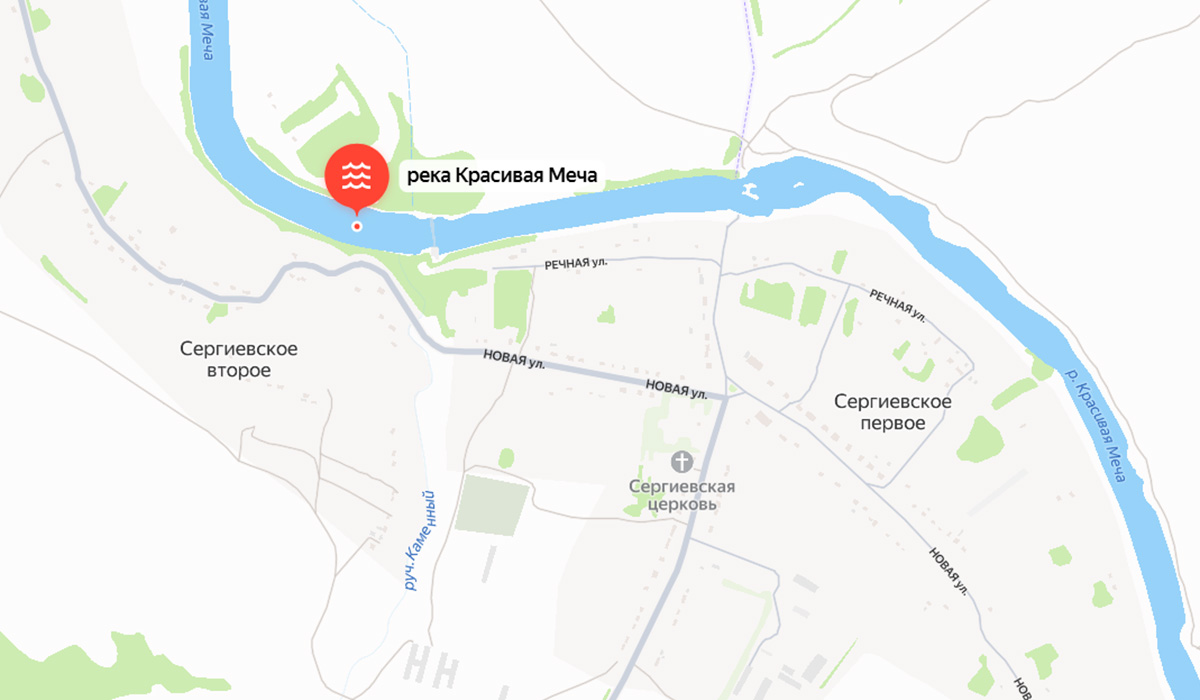Click the Красивая Меча label at top left
Image resolution: width=1200 pixels, height=700 pixels.
(x=205, y=28)
